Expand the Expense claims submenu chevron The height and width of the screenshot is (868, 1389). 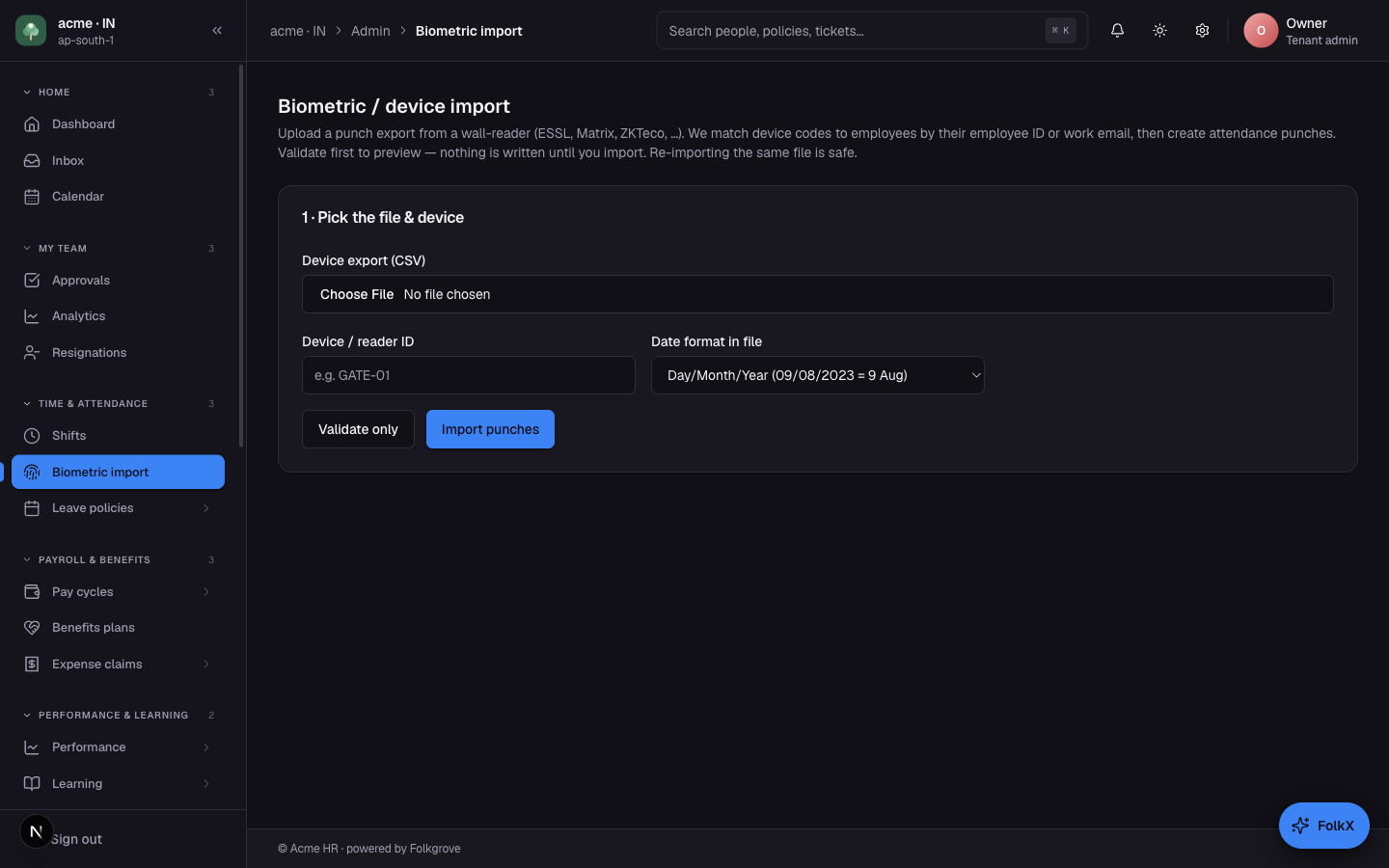point(206,665)
